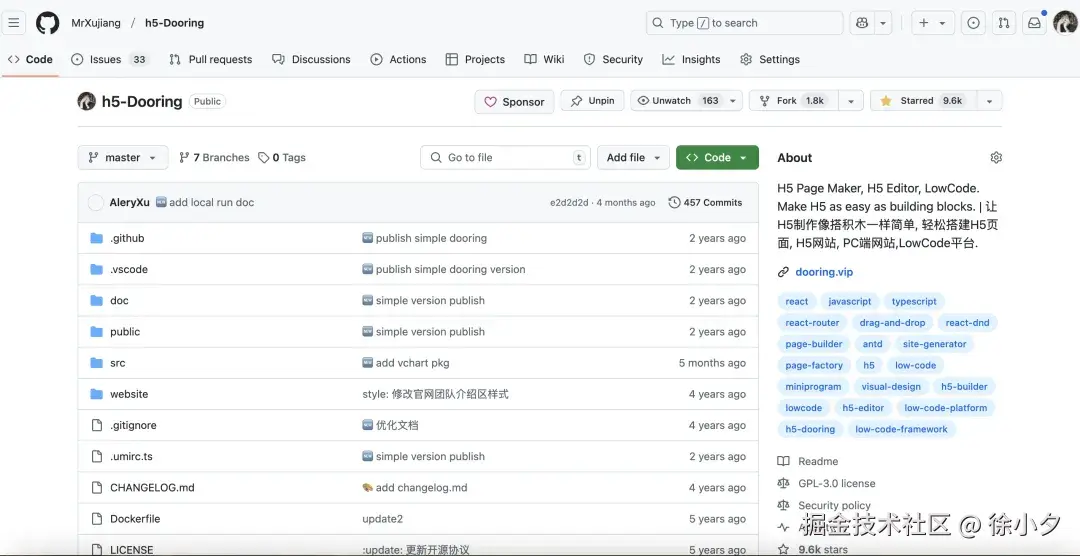
Task: Open the .gitignore file
Action: [133, 425]
